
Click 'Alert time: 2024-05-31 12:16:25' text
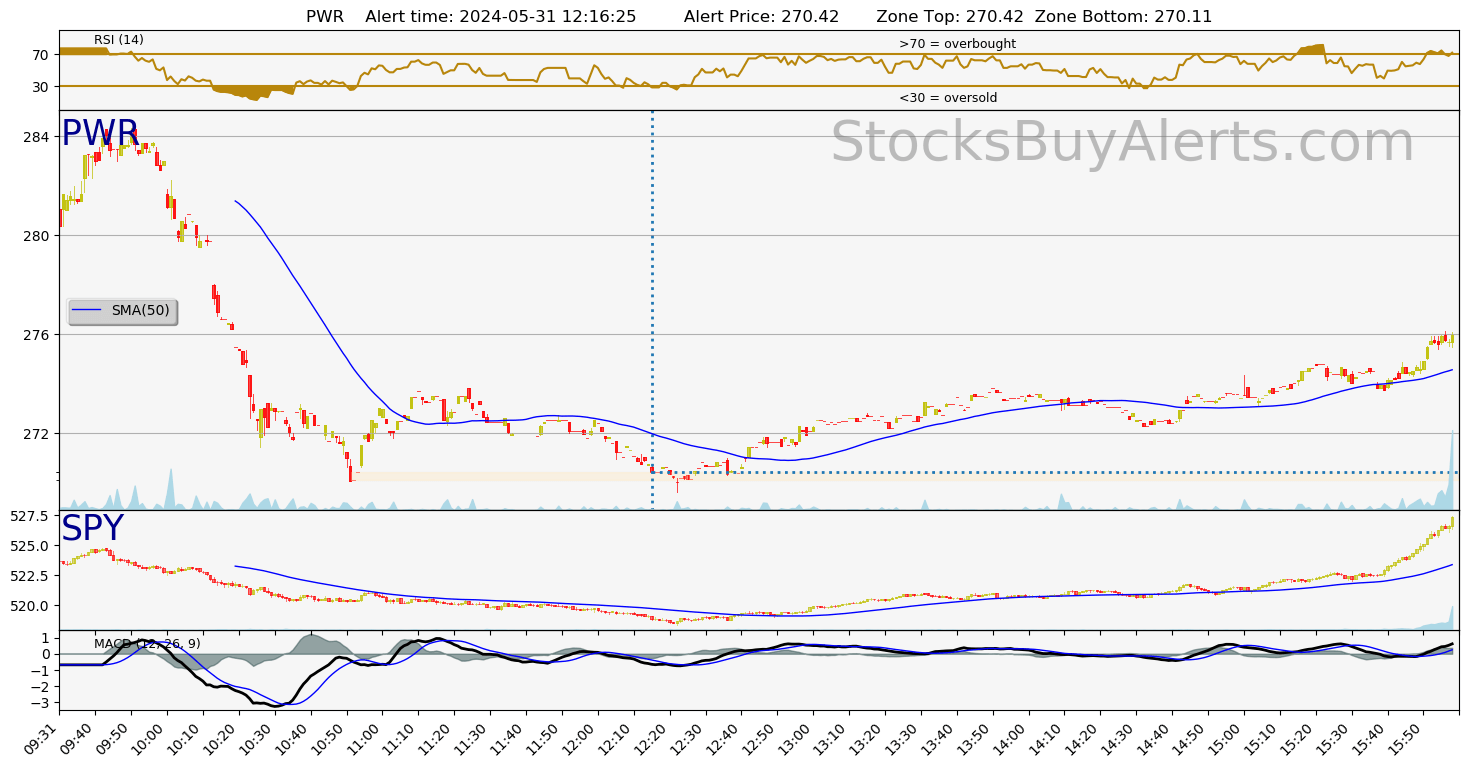[x=501, y=16]
